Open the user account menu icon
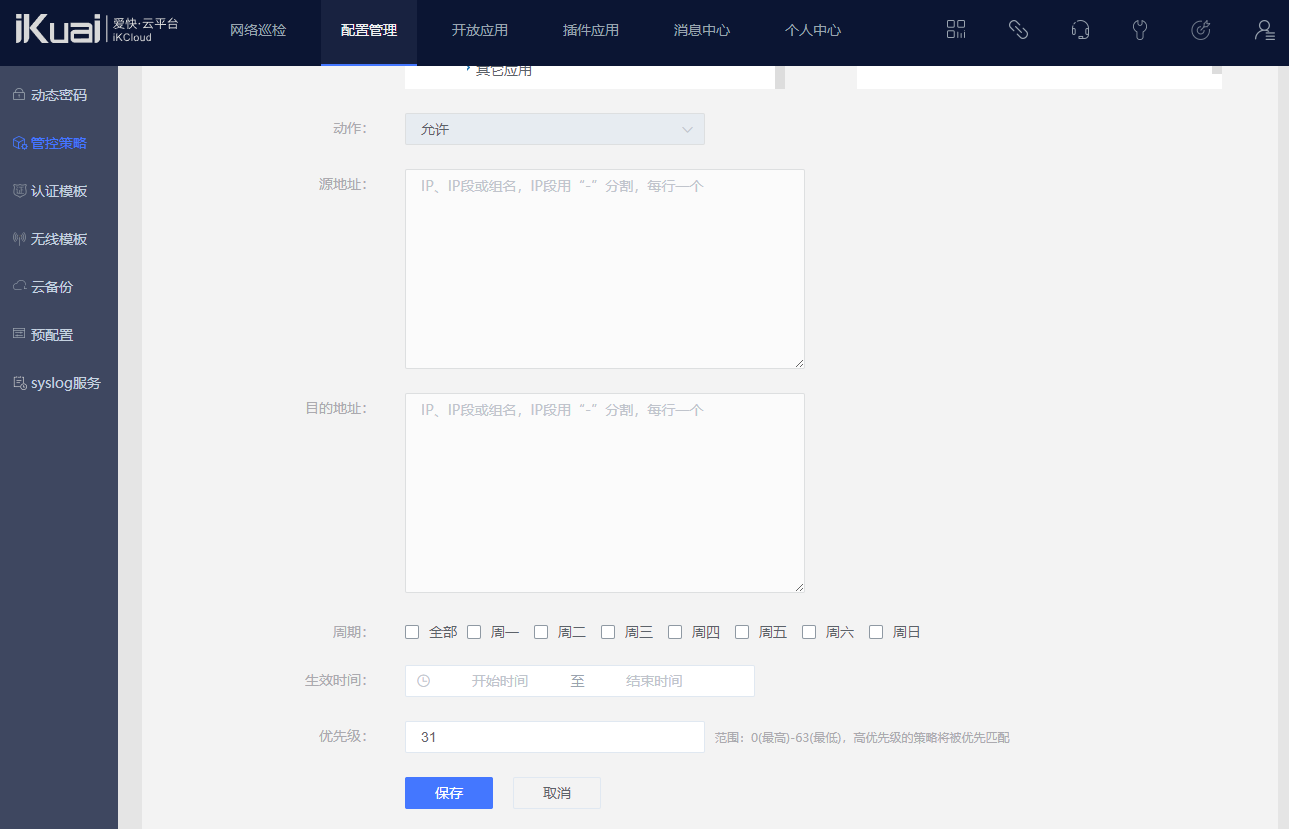 click(1264, 30)
